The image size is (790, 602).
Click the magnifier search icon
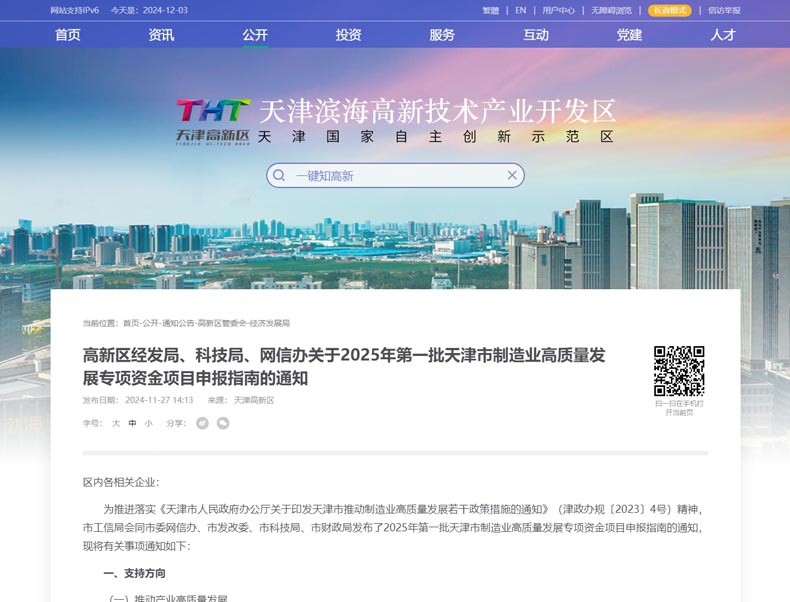(x=279, y=175)
